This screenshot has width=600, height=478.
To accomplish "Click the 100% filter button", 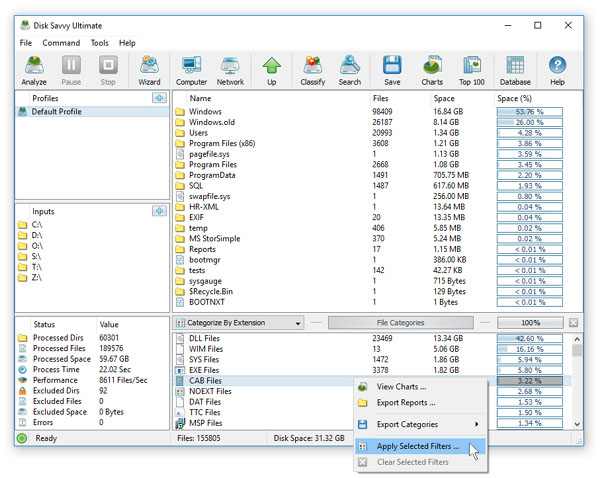I will [530, 324].
